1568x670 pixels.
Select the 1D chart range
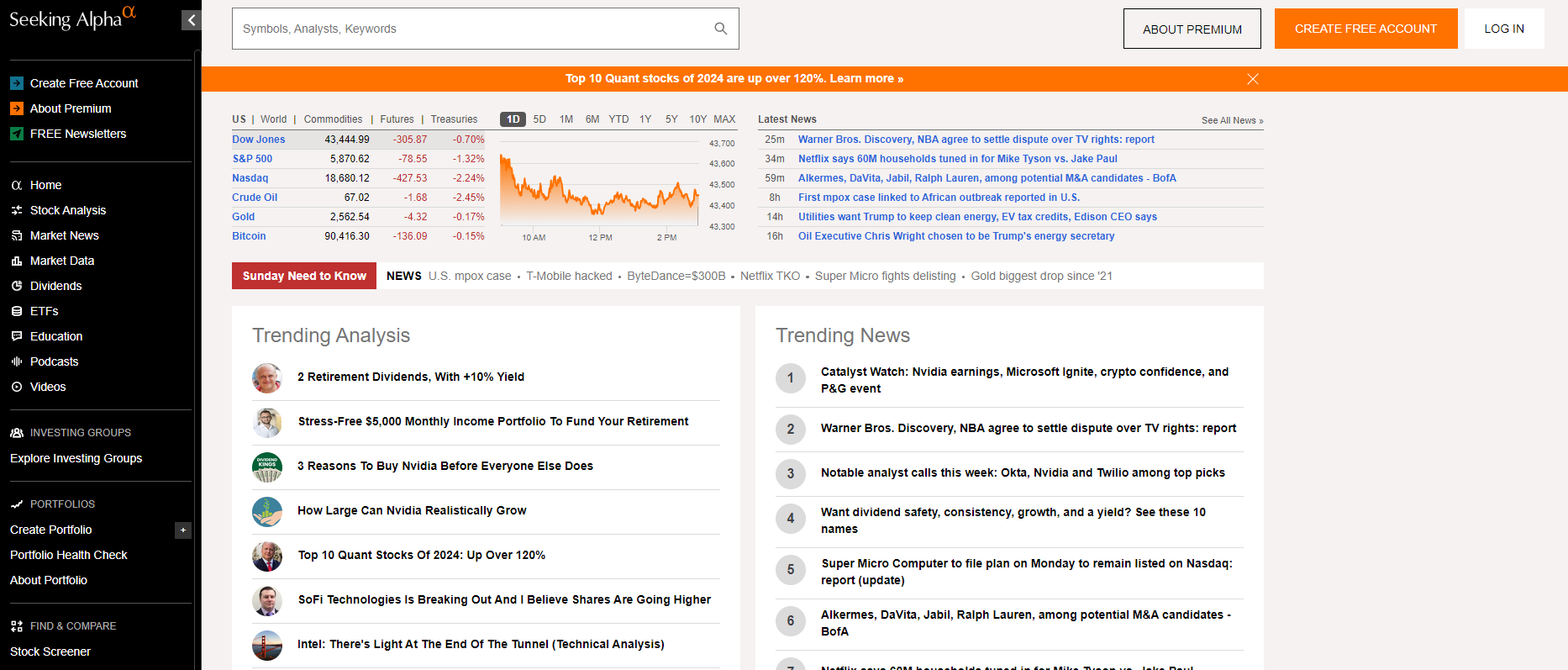(x=513, y=119)
